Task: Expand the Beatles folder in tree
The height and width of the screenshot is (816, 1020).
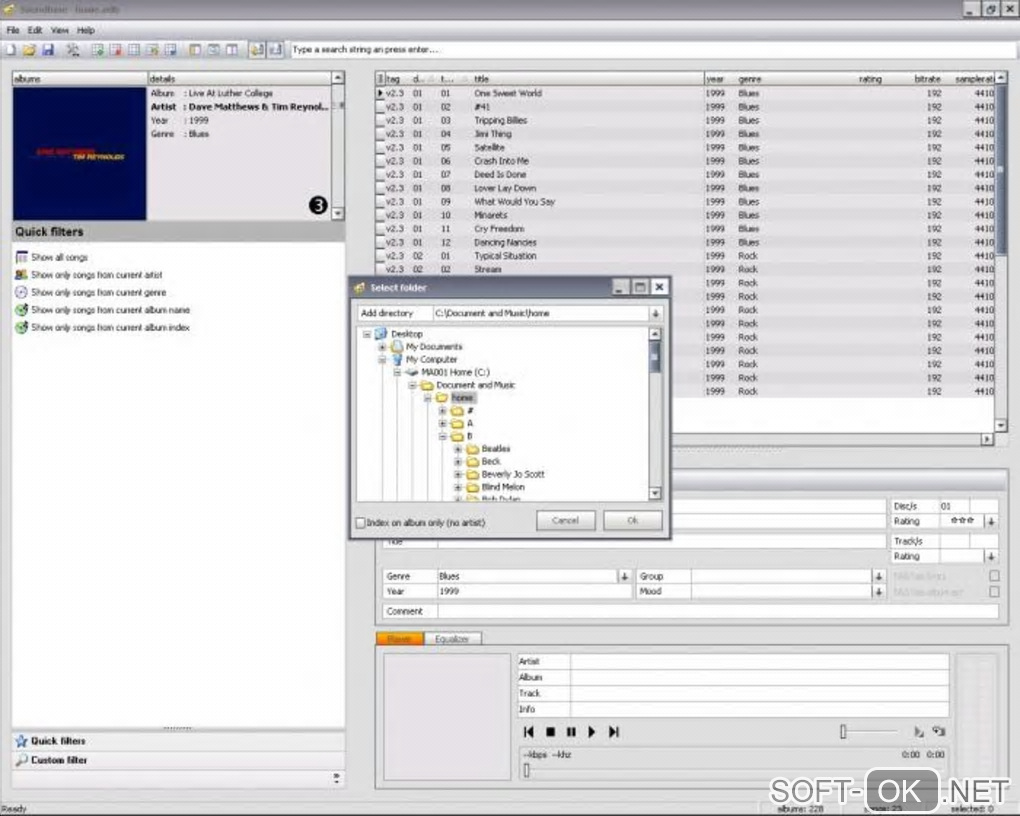Action: [x=458, y=449]
